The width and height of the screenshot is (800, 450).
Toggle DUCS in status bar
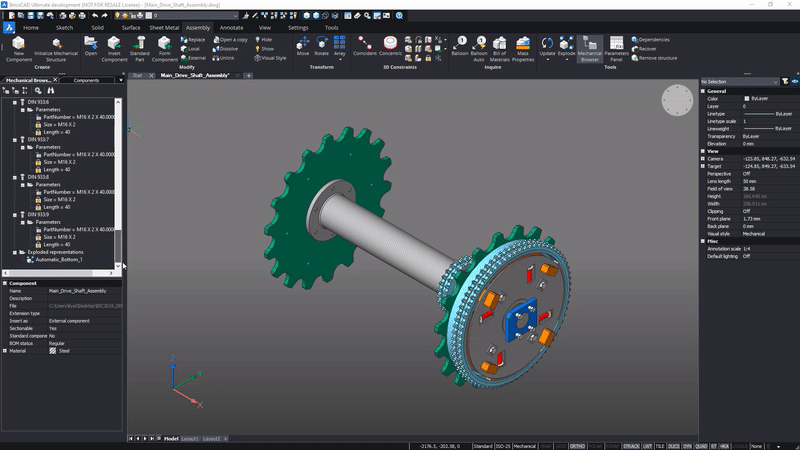(673, 446)
